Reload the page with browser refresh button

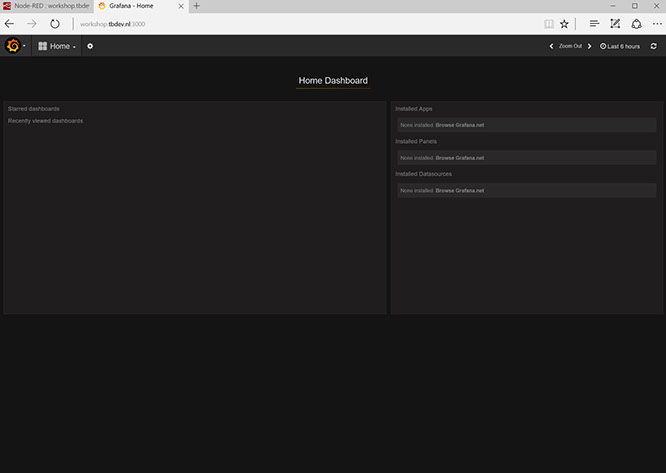pyautogui.click(x=55, y=24)
